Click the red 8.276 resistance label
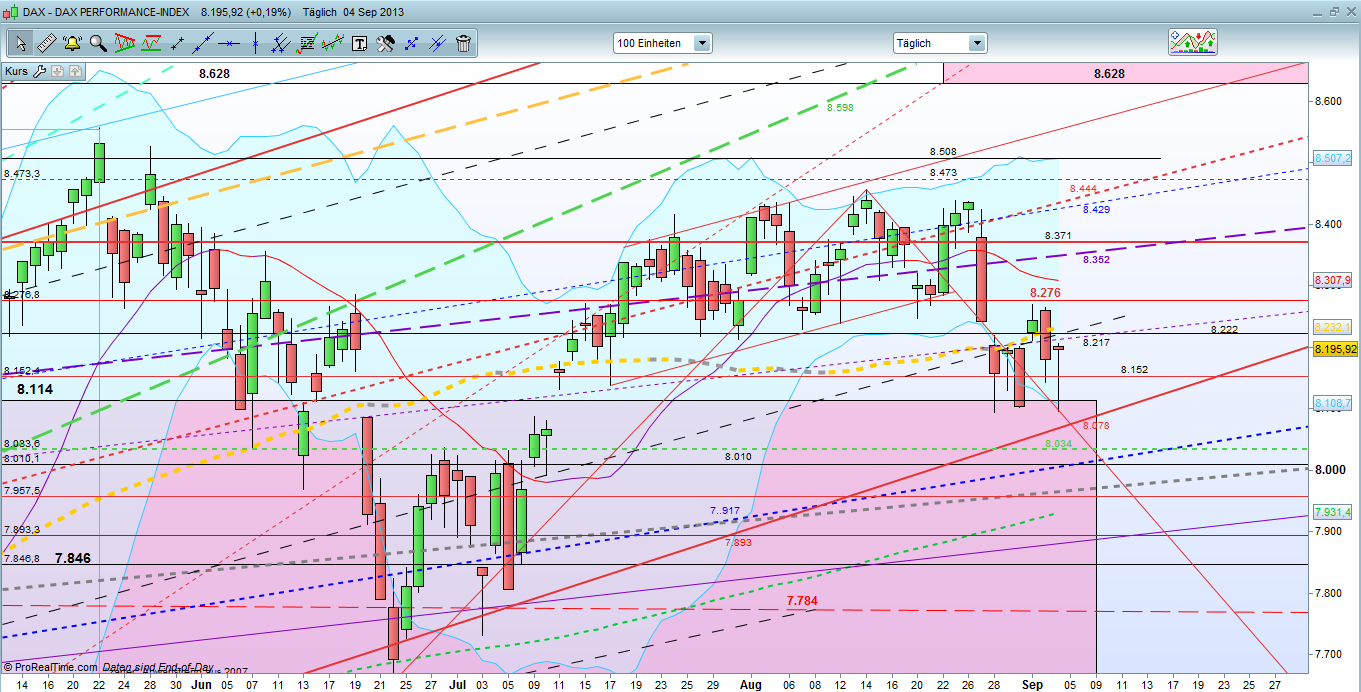1361x692 pixels. pos(1045,293)
